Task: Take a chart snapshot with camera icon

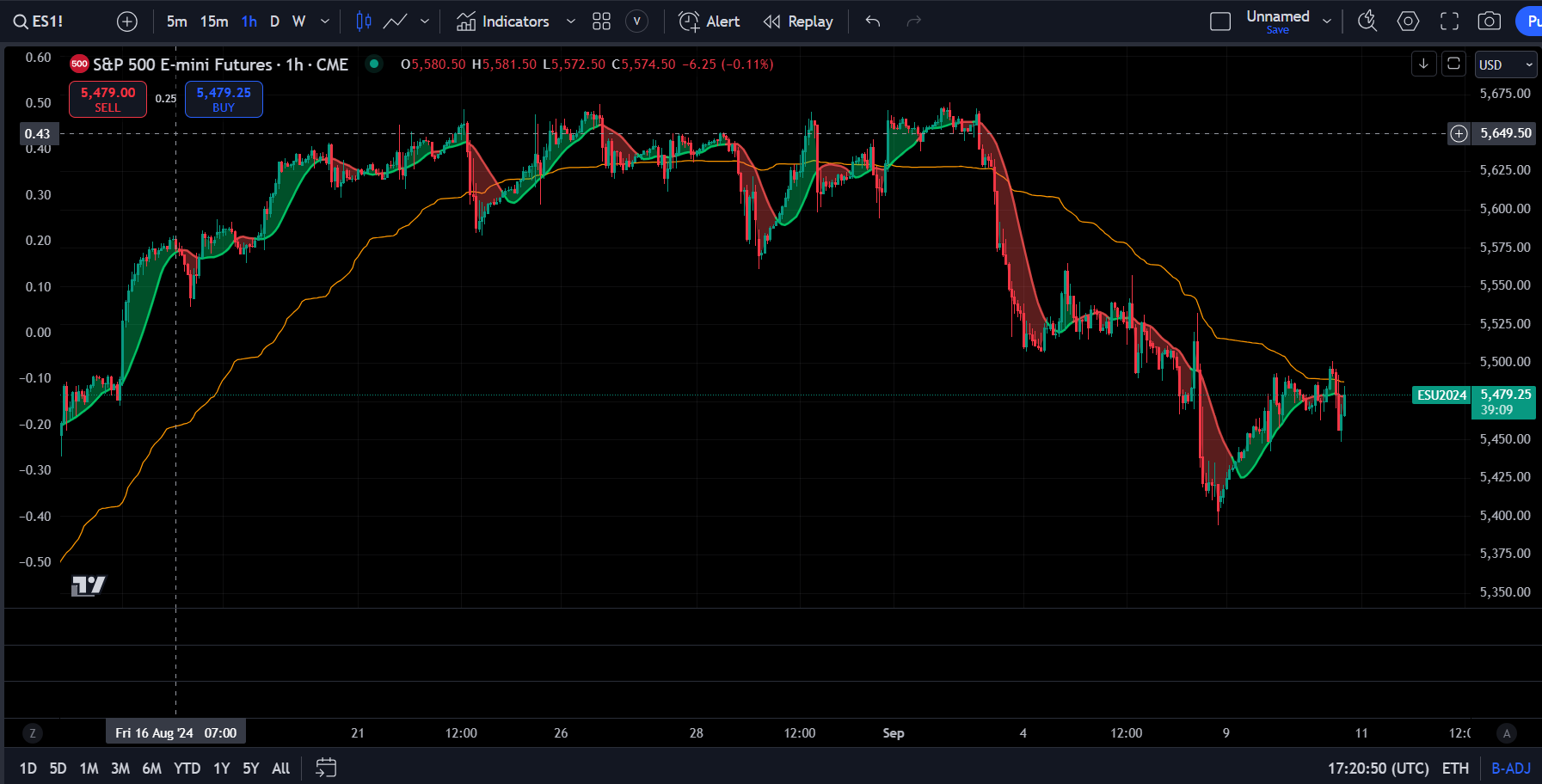Action: point(1490,21)
